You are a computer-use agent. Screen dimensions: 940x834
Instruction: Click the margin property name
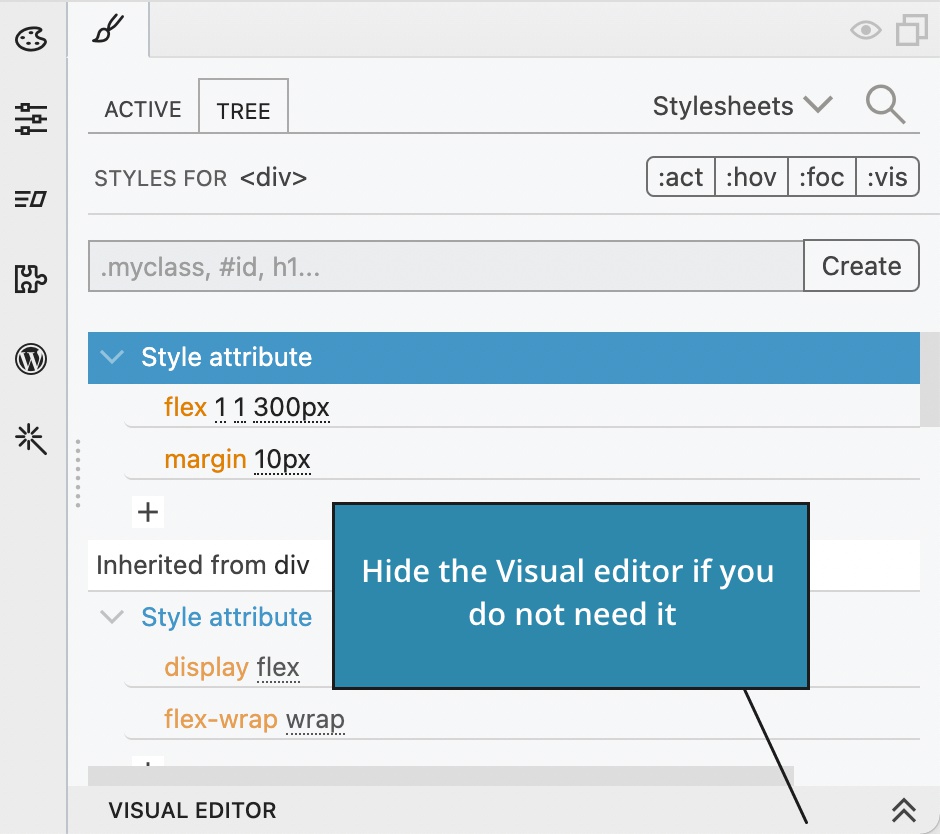tap(205, 459)
